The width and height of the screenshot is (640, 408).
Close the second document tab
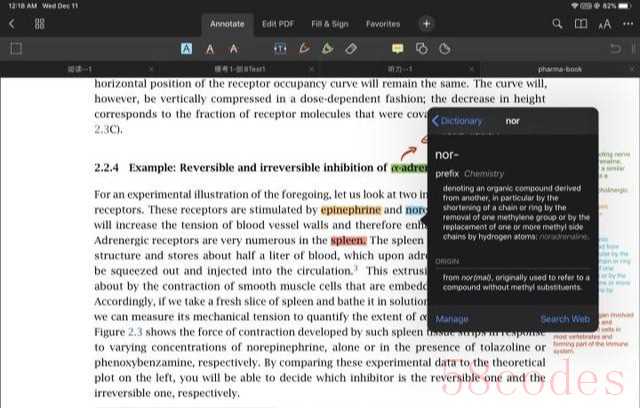[x=311, y=69]
